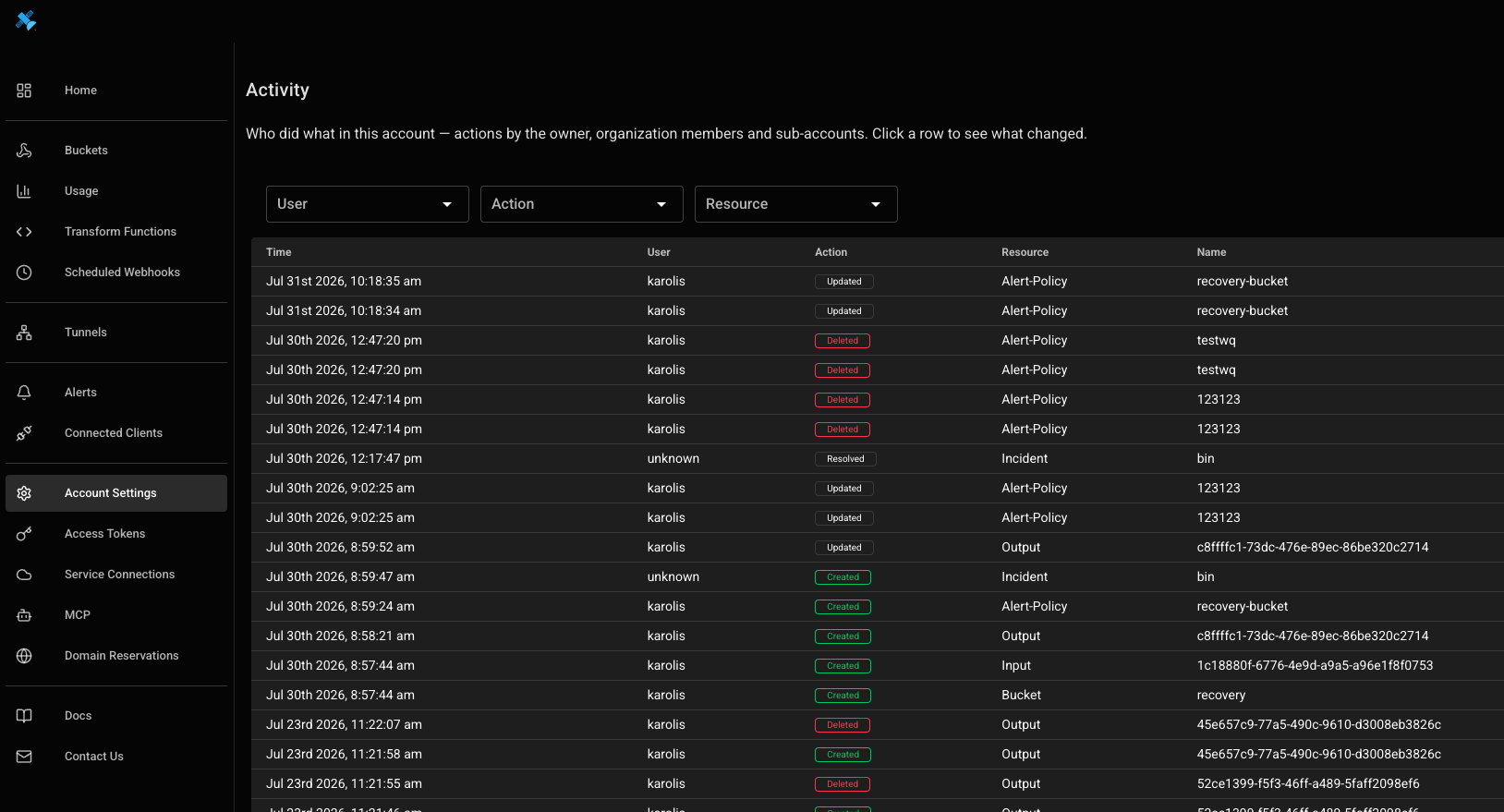Open Domain Reservations page

[x=116, y=656]
